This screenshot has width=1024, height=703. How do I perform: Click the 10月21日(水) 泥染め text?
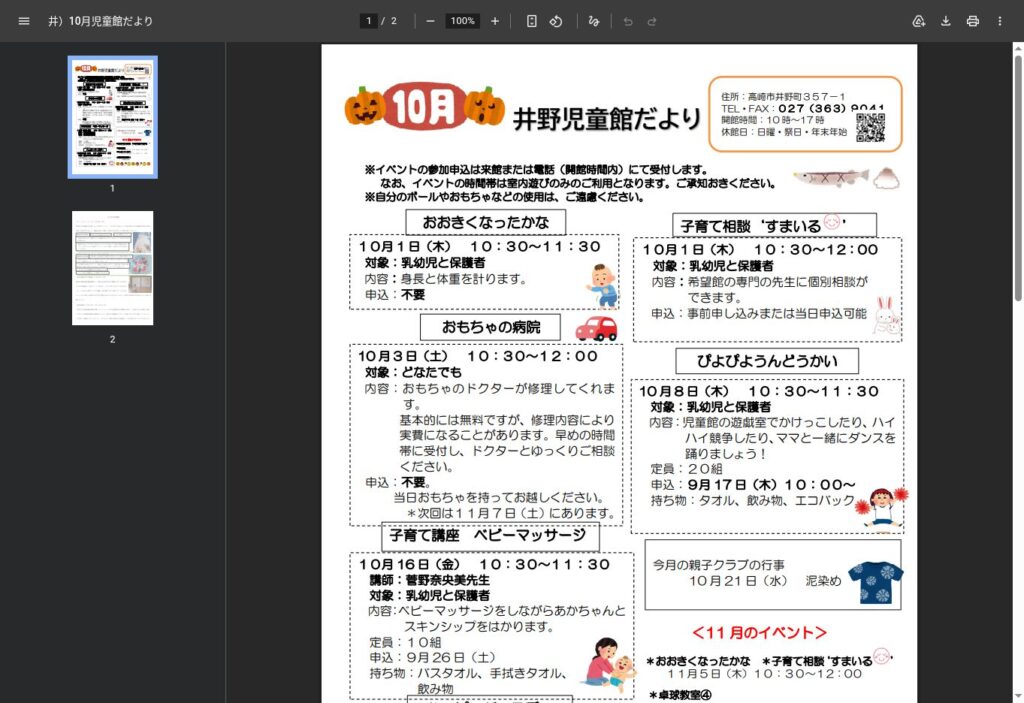pyautogui.click(x=765, y=581)
